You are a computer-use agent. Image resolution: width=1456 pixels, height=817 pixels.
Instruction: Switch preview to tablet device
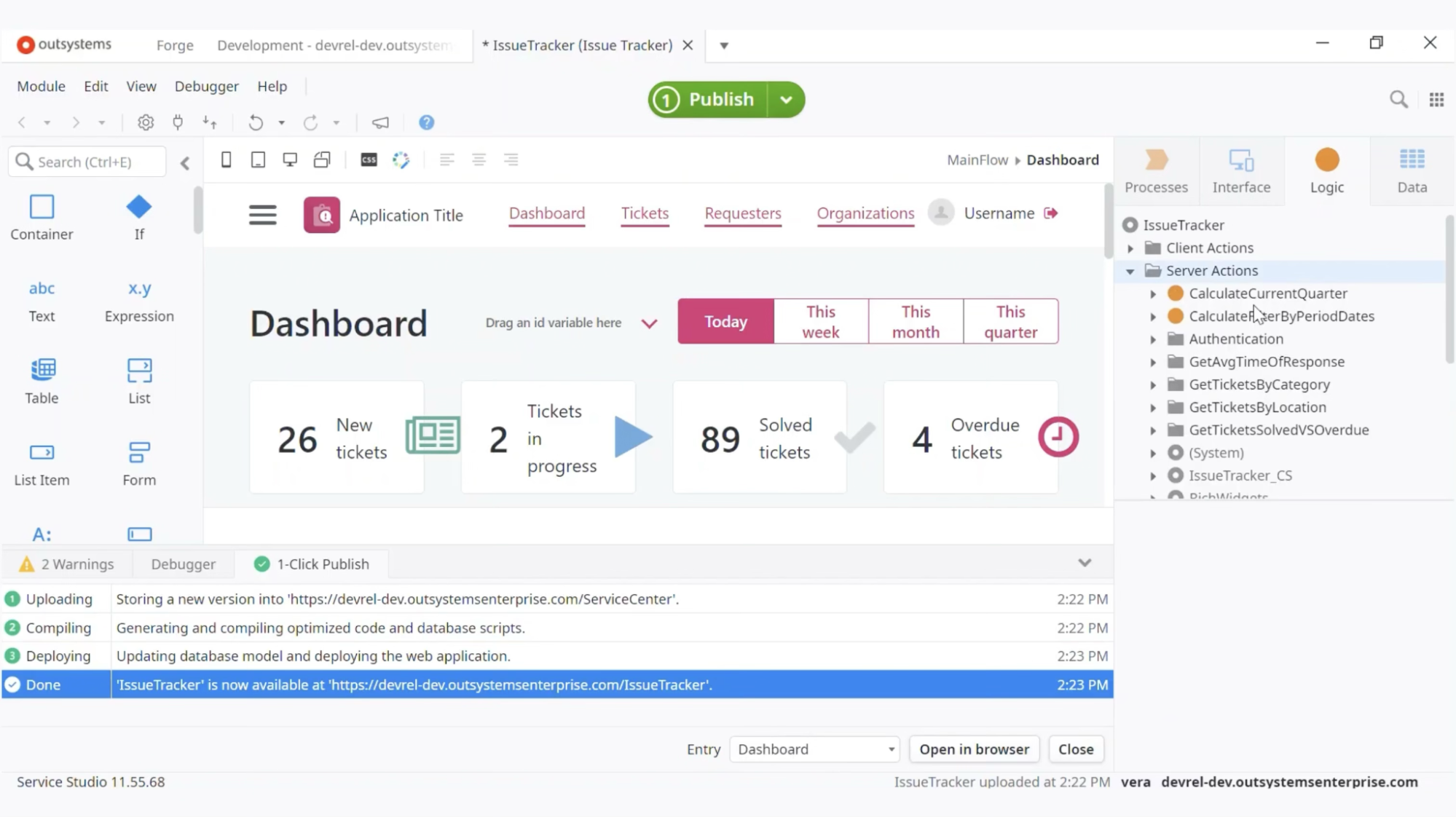coord(258,159)
